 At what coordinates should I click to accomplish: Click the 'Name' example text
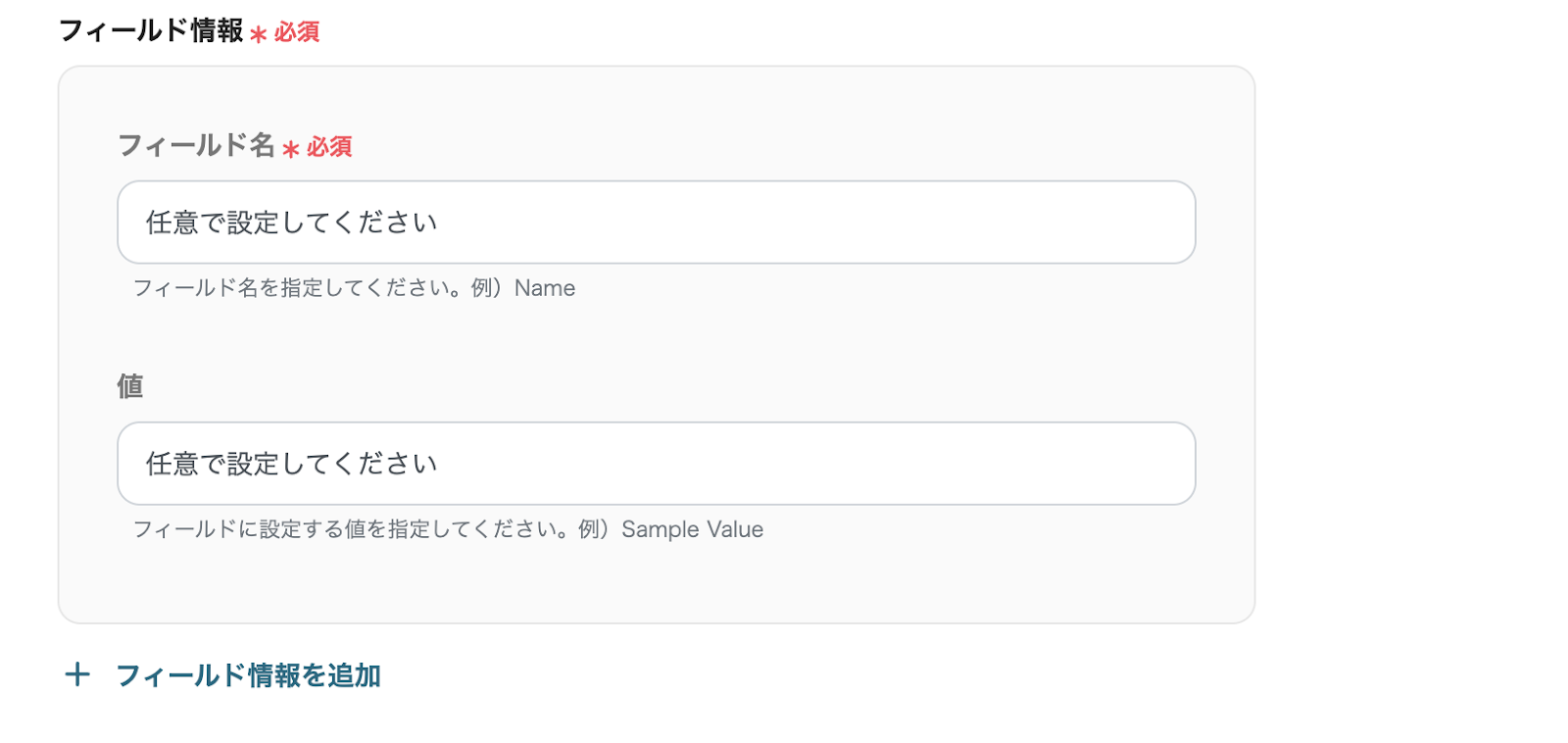(545, 288)
